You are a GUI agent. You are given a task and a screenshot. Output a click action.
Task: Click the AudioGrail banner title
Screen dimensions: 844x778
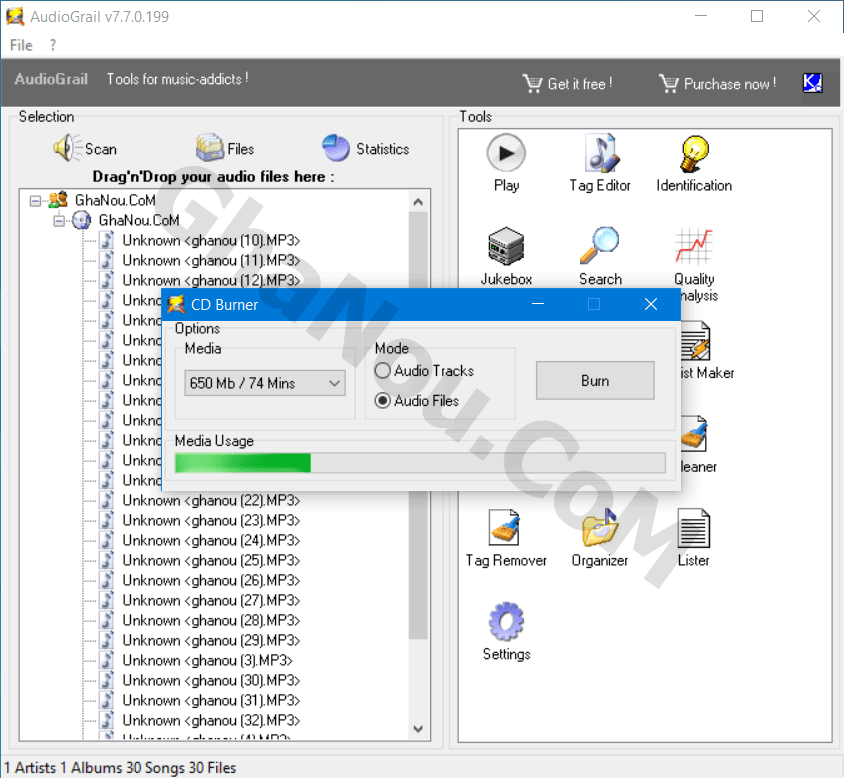coord(51,79)
